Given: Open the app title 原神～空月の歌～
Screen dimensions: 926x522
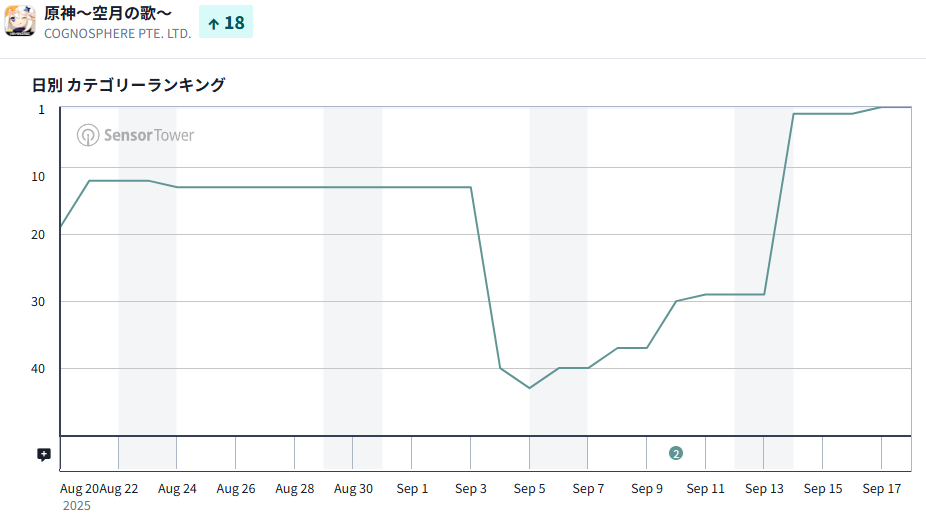Looking at the screenshot, I should point(108,13).
